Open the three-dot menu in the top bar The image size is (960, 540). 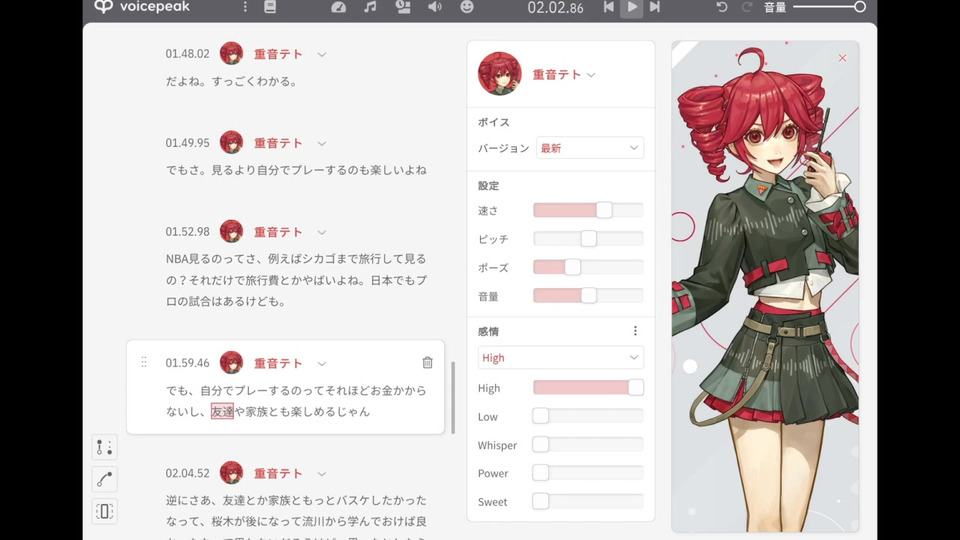(245, 7)
